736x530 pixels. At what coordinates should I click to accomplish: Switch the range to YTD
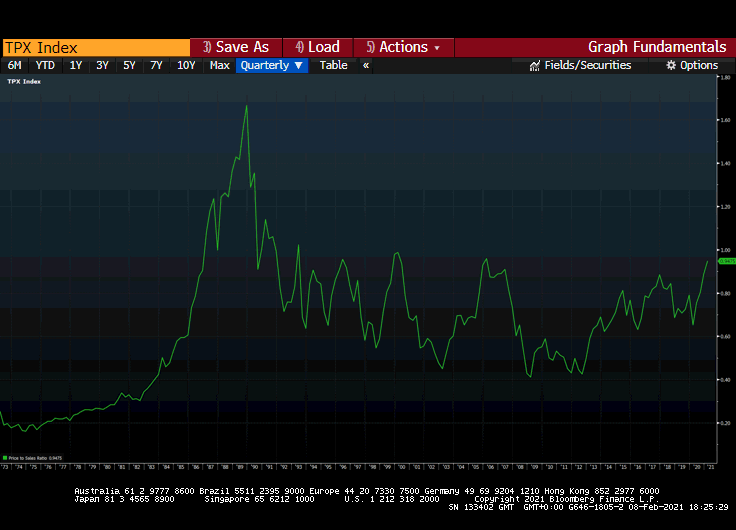click(45, 65)
